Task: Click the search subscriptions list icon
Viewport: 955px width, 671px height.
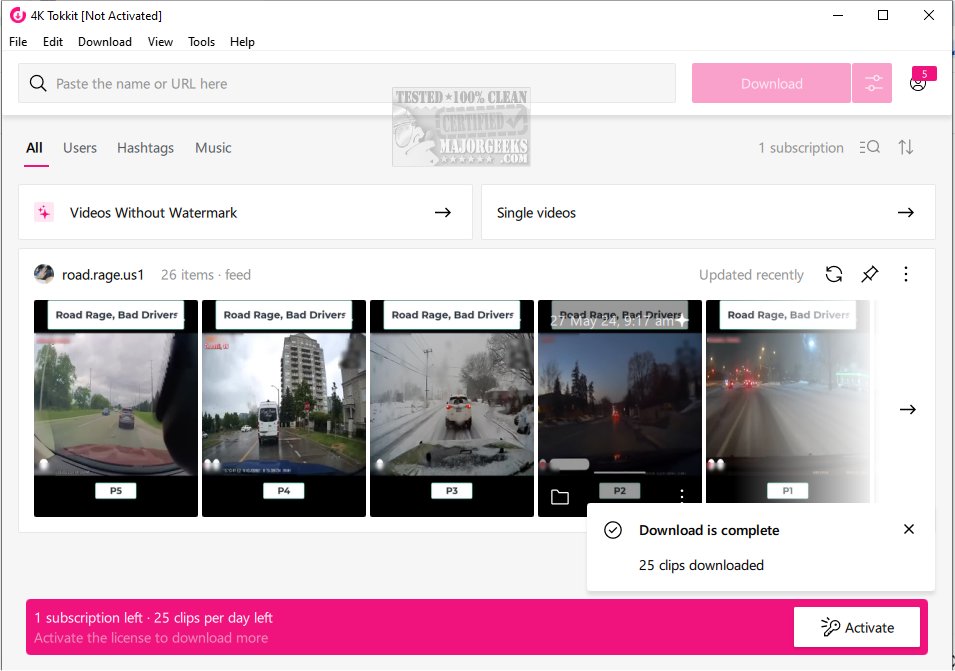Action: (869, 147)
